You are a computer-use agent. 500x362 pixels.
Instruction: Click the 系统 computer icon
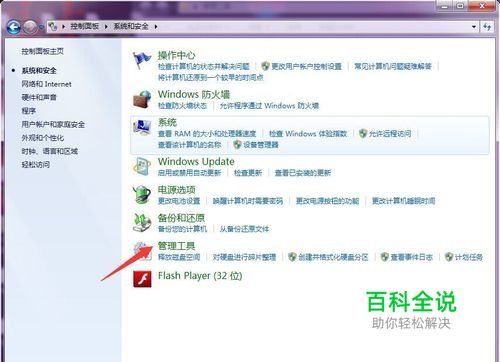pos(142,127)
